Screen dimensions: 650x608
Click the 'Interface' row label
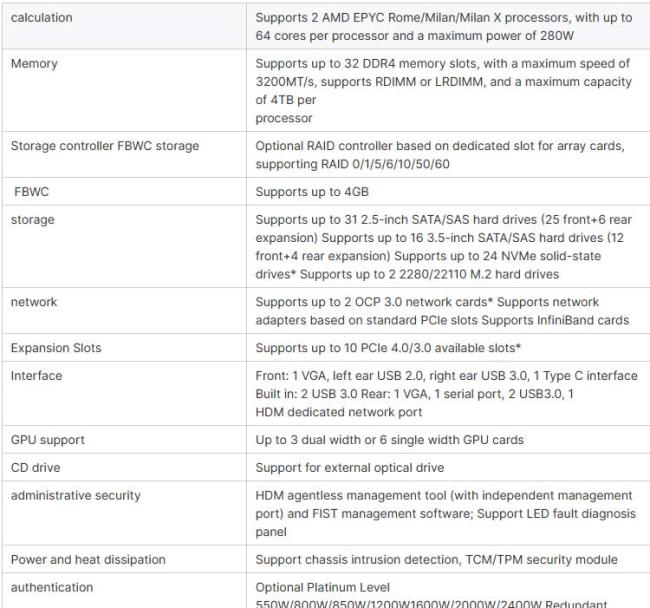[x=37, y=376]
